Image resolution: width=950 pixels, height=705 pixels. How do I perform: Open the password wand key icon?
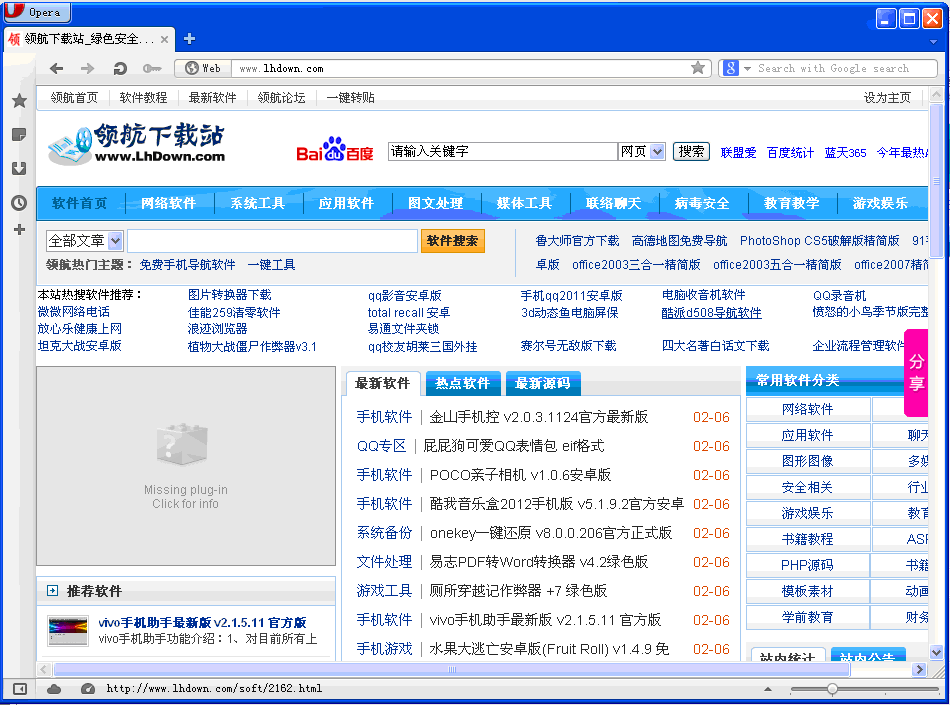151,68
